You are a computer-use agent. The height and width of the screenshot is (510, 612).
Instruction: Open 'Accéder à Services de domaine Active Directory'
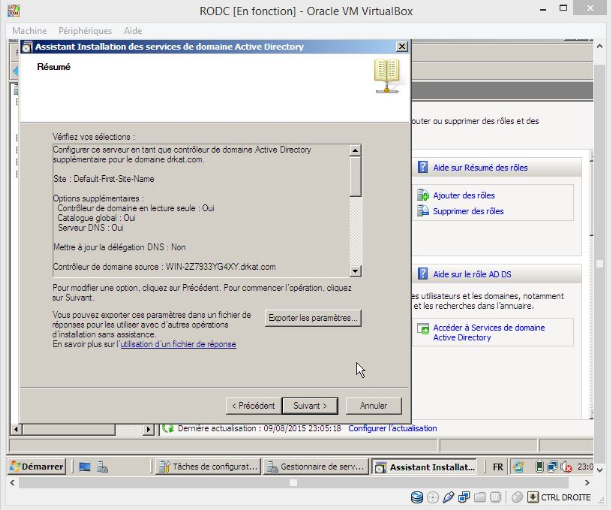coord(489,332)
